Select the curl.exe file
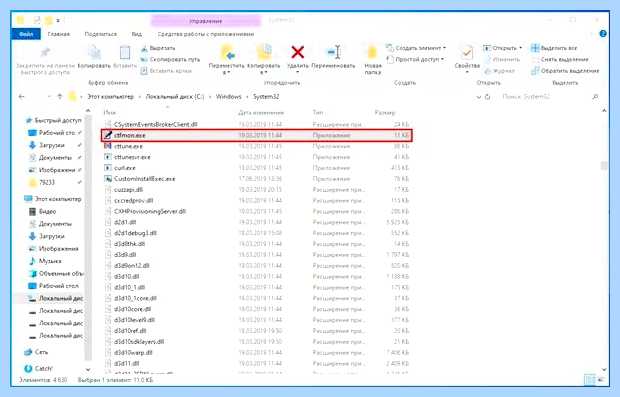The image size is (620, 397). pyautogui.click(x=257, y=168)
